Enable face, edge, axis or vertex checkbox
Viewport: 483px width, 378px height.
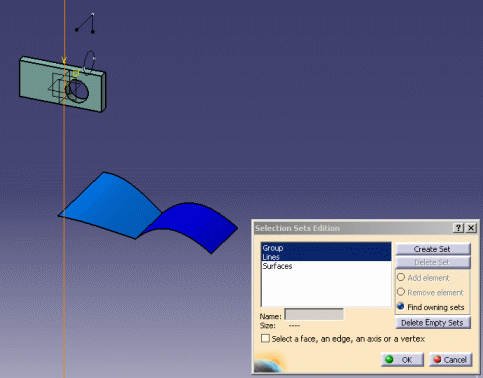point(265,339)
